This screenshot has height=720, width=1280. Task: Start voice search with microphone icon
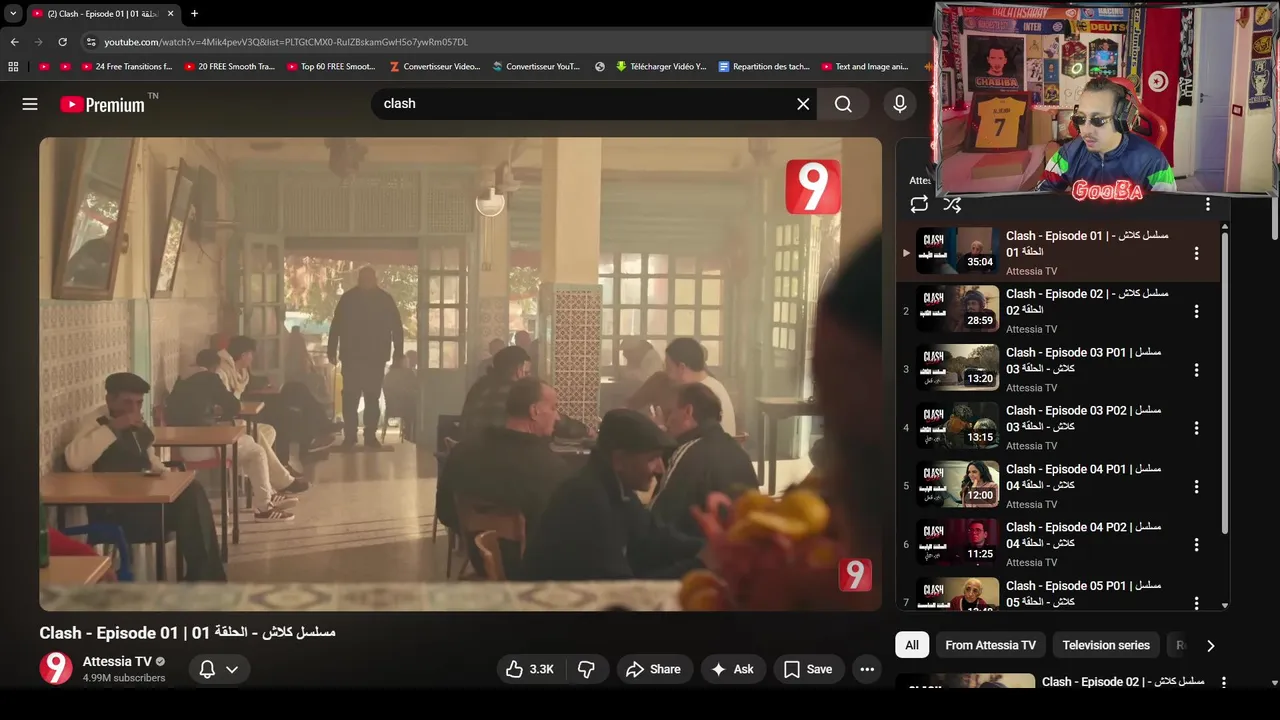(x=900, y=104)
